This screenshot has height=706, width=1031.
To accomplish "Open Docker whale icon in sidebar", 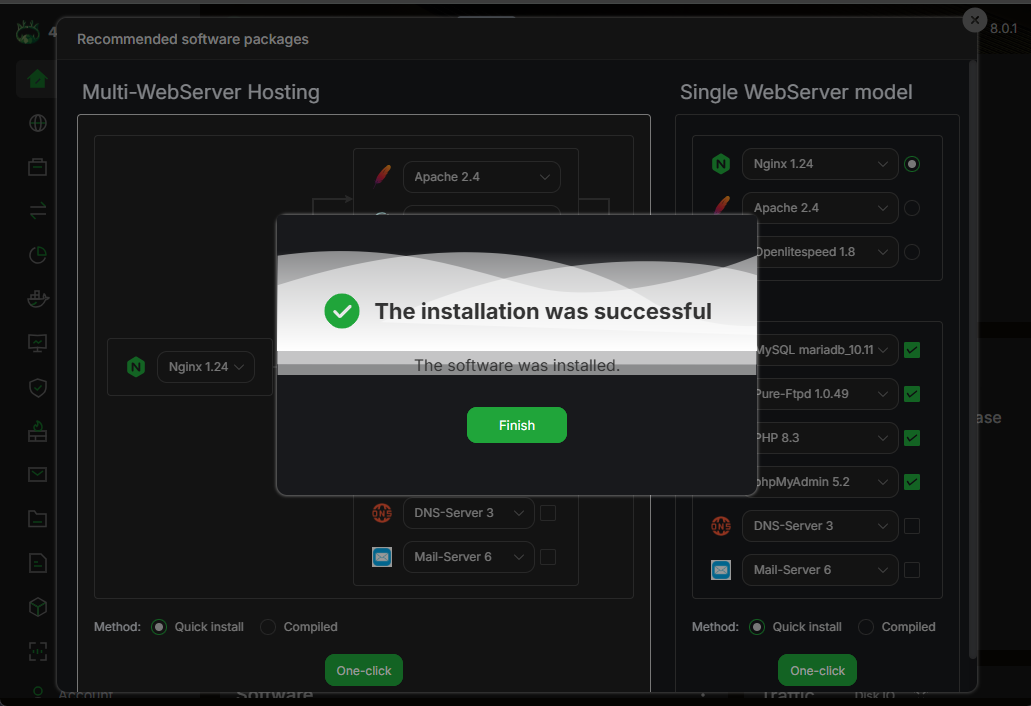I will 37,299.
